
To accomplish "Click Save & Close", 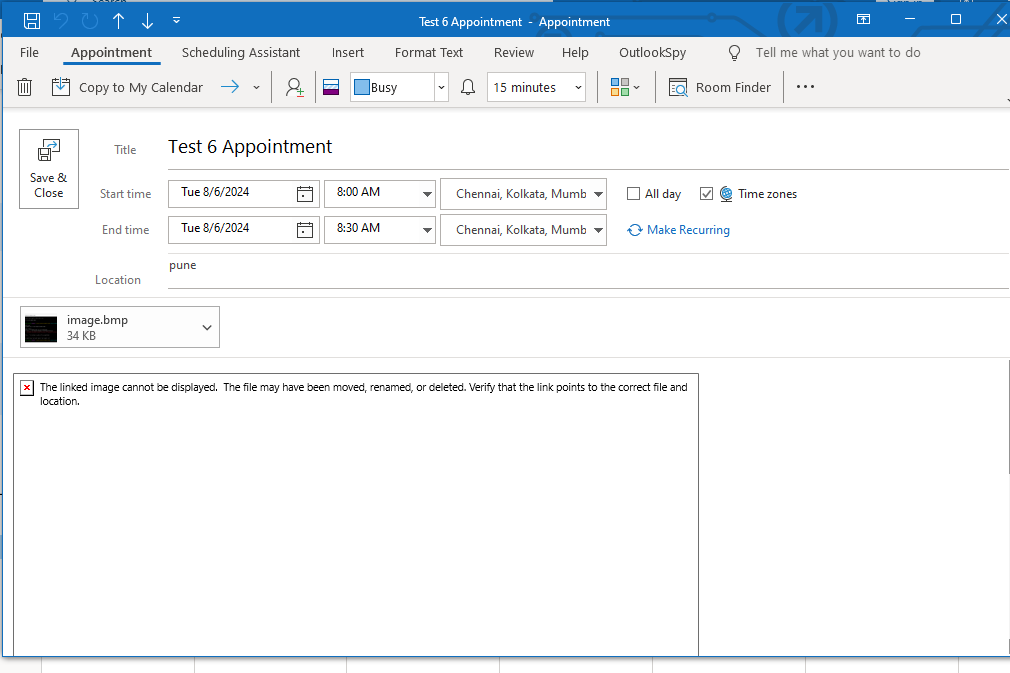I will [48, 168].
